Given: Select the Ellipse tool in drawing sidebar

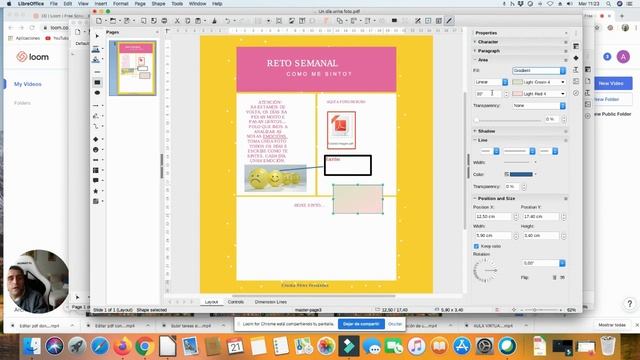Looking at the screenshot, I should coord(97,93).
